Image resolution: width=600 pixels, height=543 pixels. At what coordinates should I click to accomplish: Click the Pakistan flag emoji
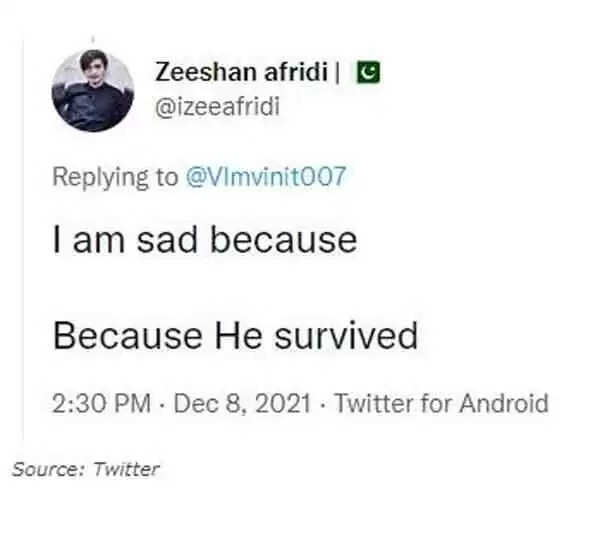[368, 72]
